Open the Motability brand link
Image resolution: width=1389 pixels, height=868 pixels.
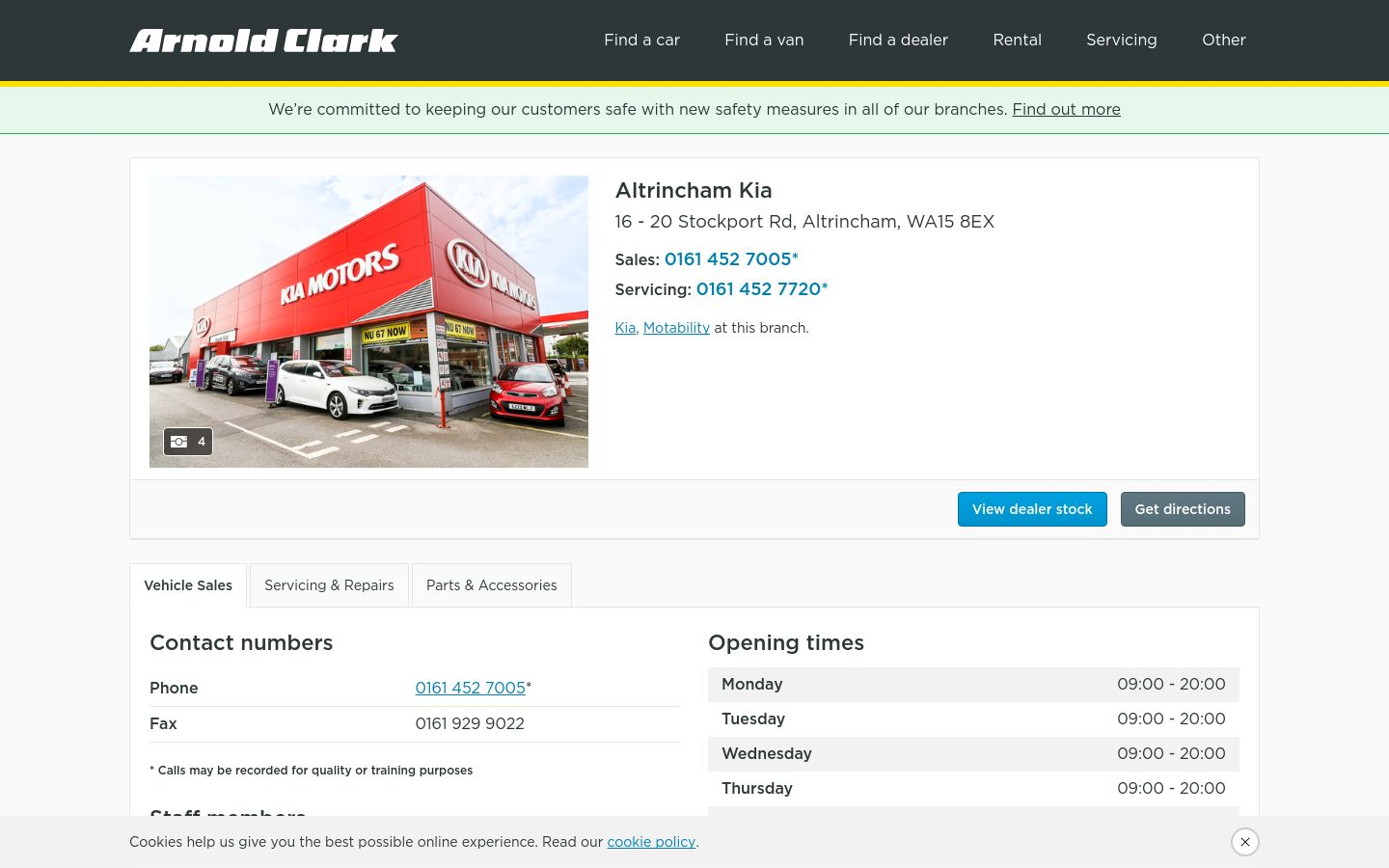coord(676,328)
